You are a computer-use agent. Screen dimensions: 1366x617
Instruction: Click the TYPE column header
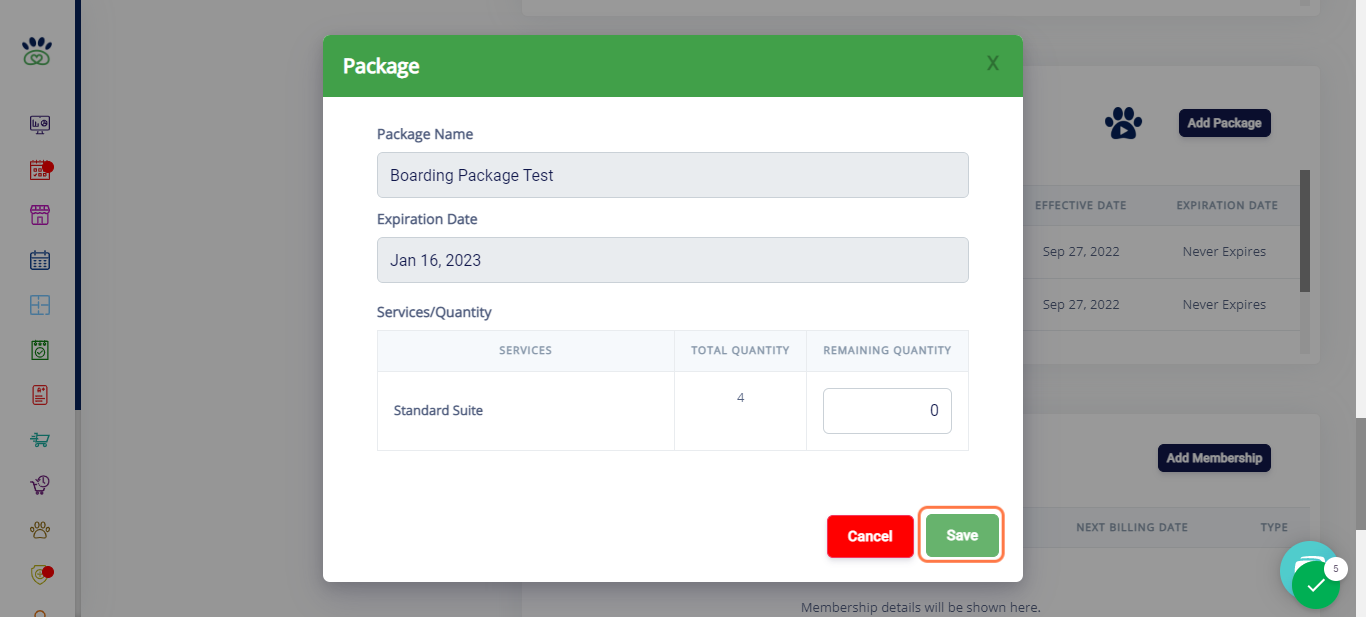click(x=1274, y=527)
